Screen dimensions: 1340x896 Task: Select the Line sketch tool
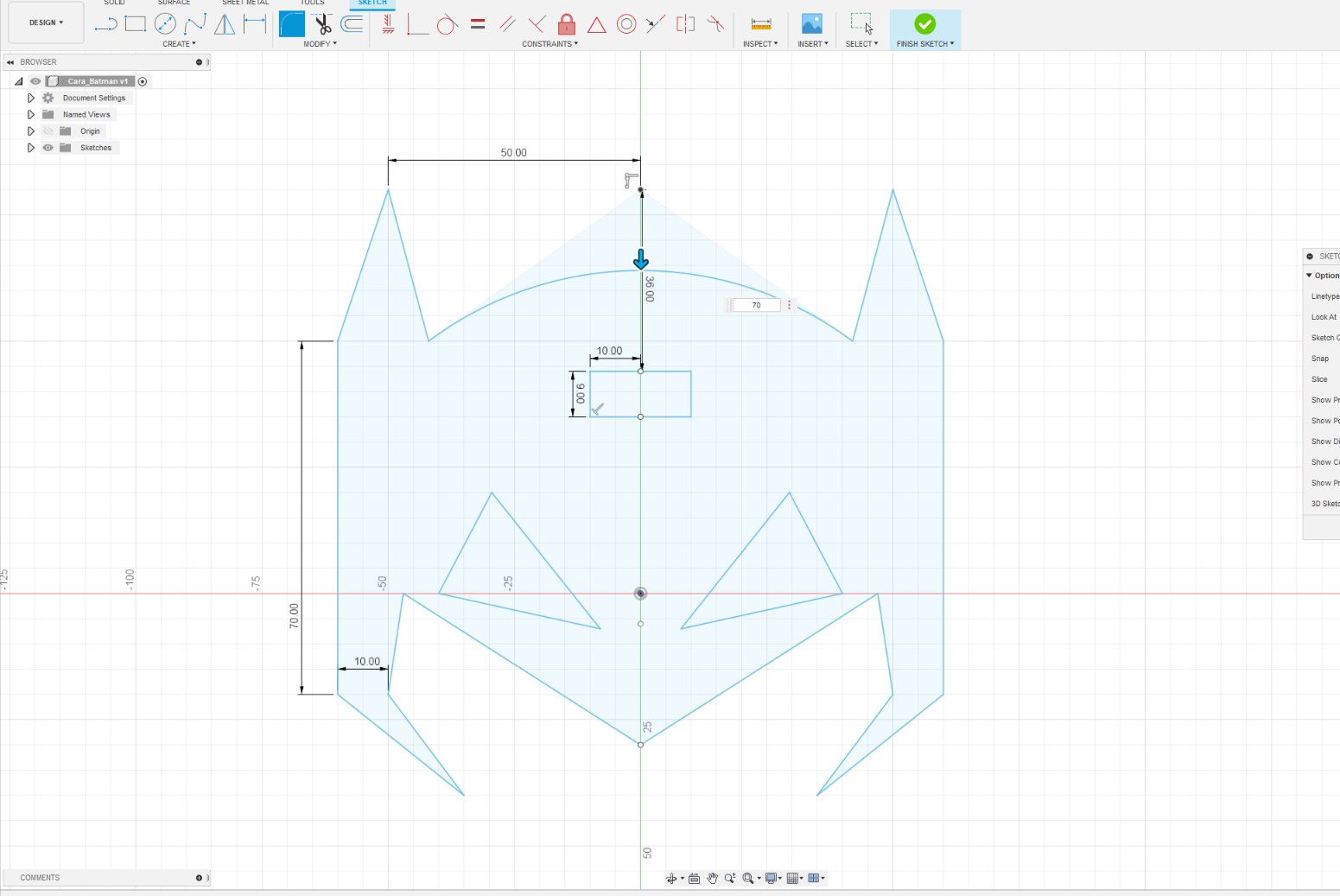pyautogui.click(x=105, y=24)
